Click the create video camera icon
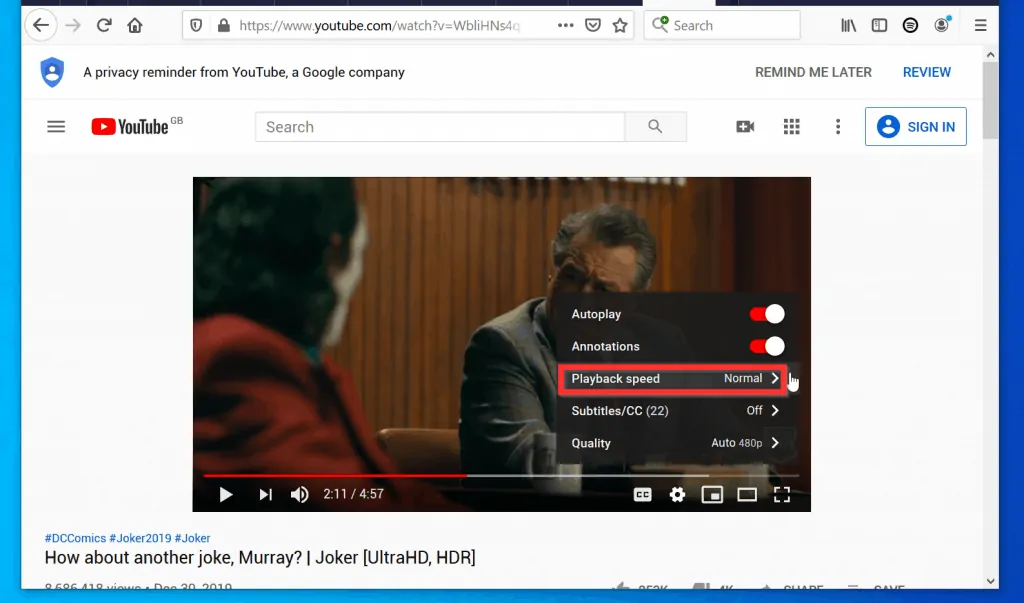 tap(745, 127)
